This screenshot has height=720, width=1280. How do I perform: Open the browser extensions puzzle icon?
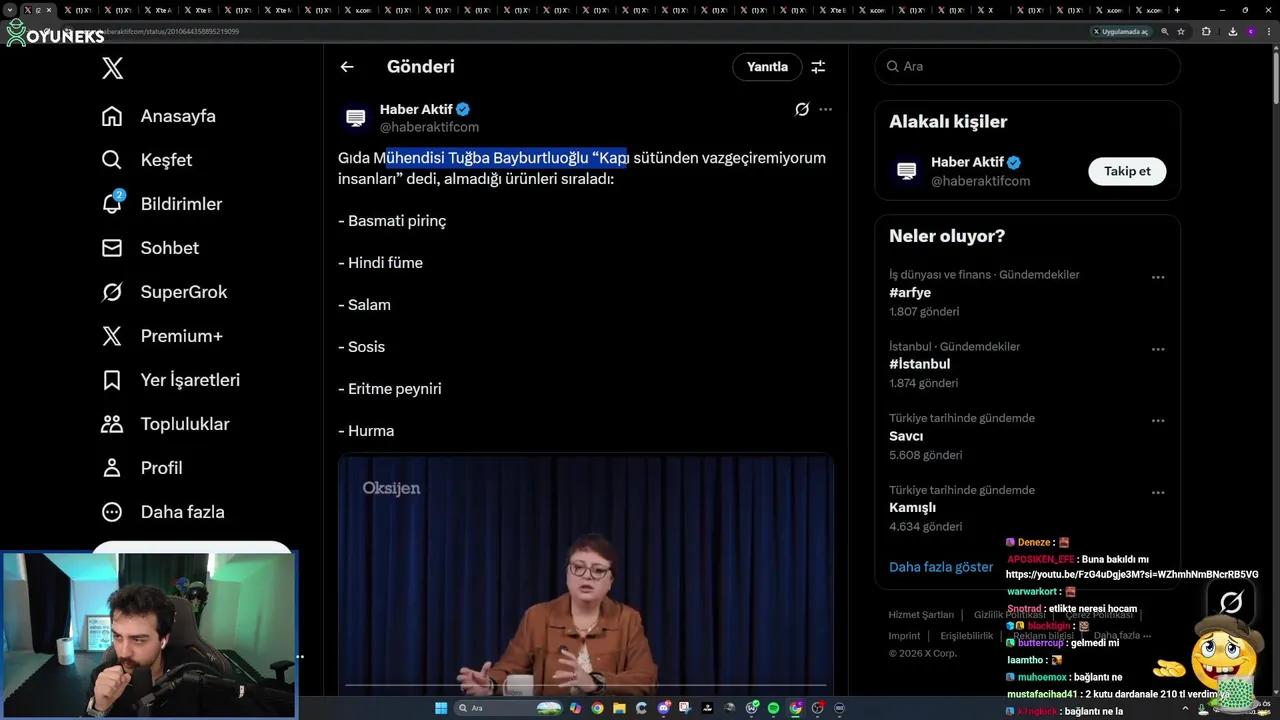[x=1206, y=31]
